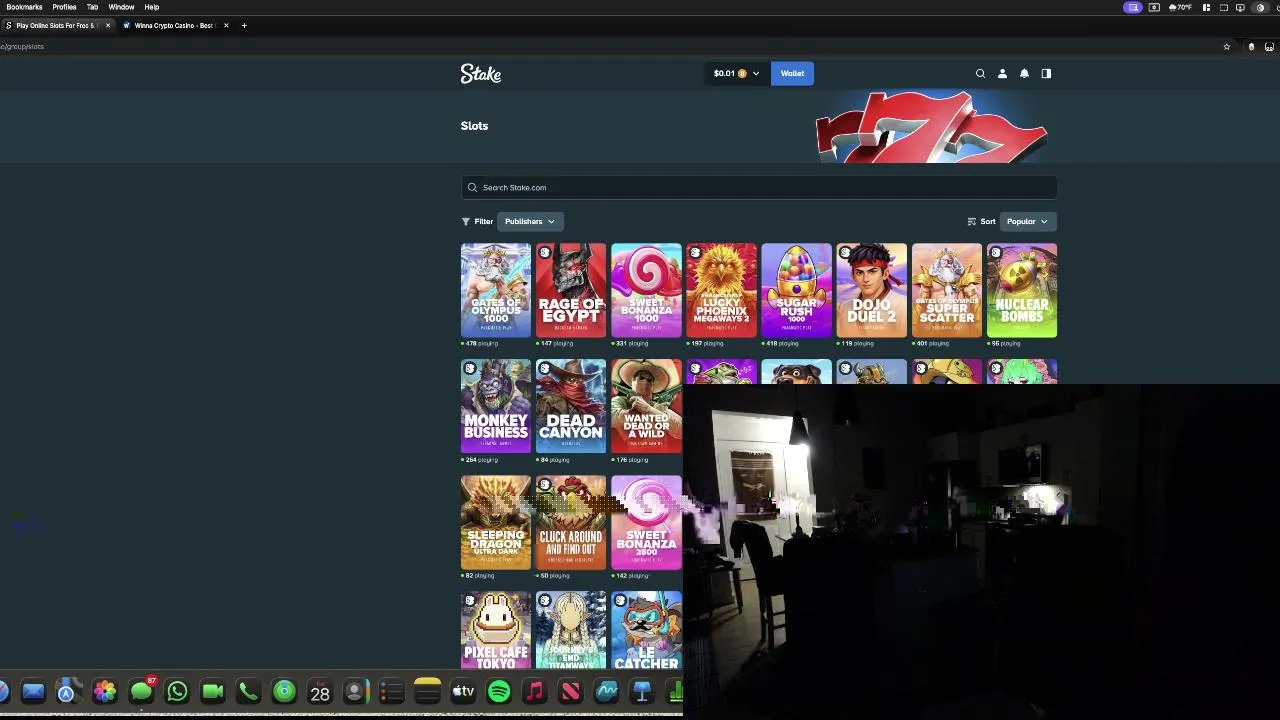Viewport: 1280px width, 720px height.
Task: Open Sweet Bonanza 1000 slot
Action: 646,290
